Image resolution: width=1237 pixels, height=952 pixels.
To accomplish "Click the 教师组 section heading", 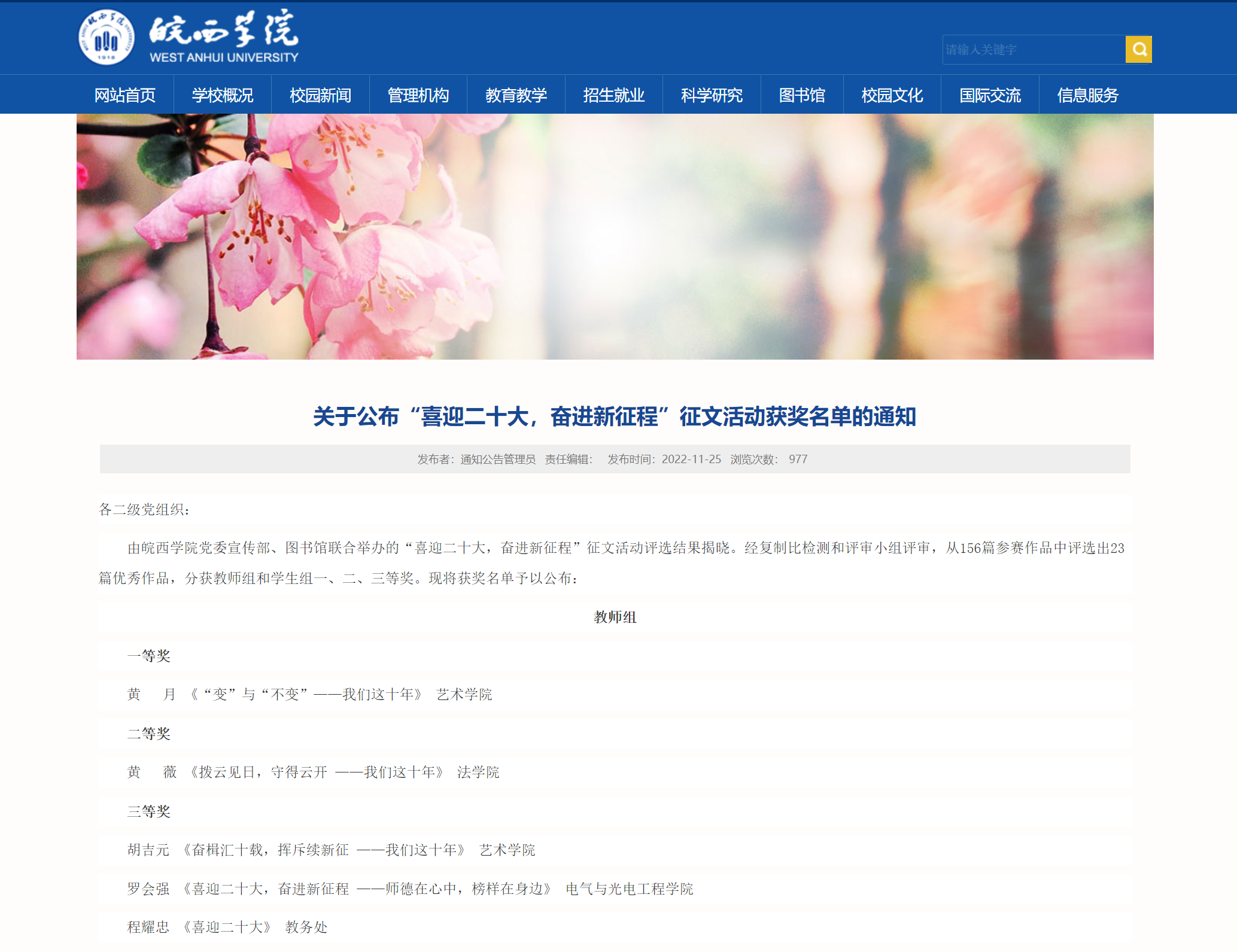I will point(615,617).
